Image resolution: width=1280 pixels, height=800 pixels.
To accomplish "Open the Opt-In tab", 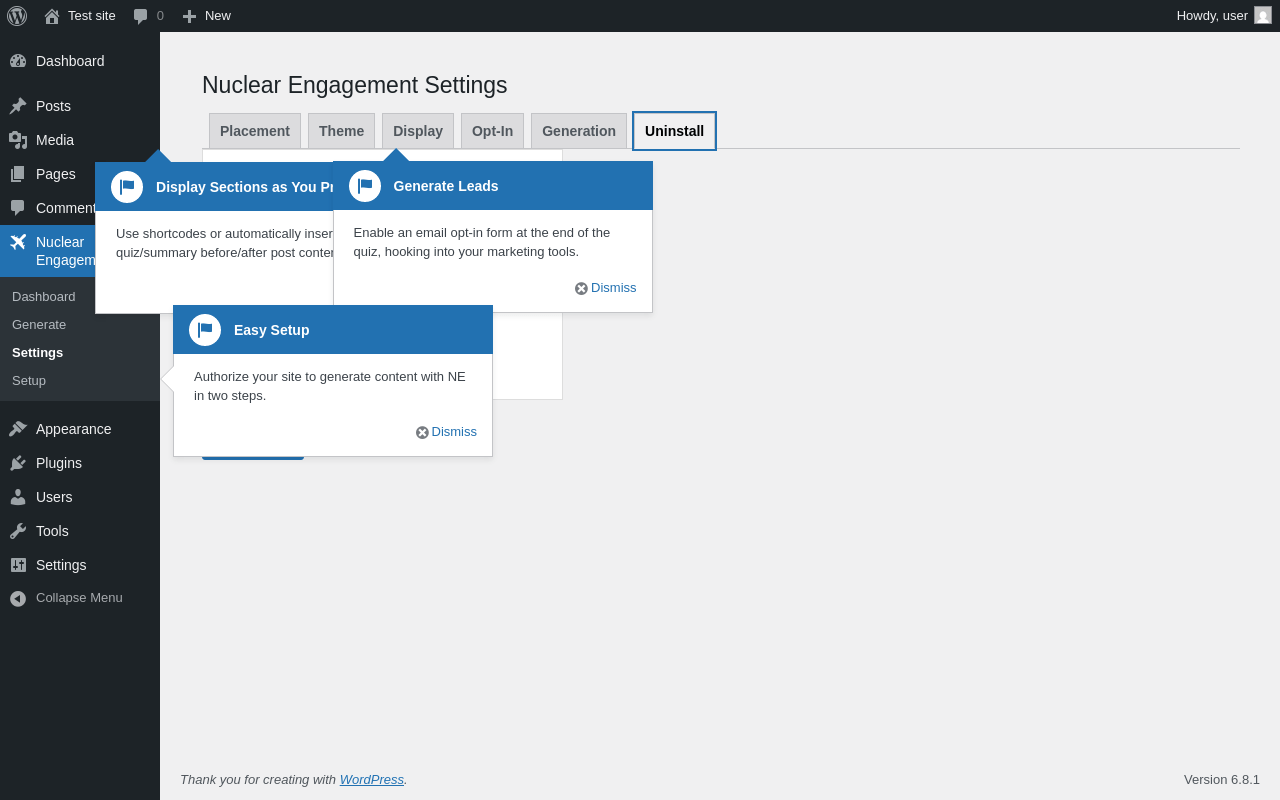I will (x=492, y=131).
